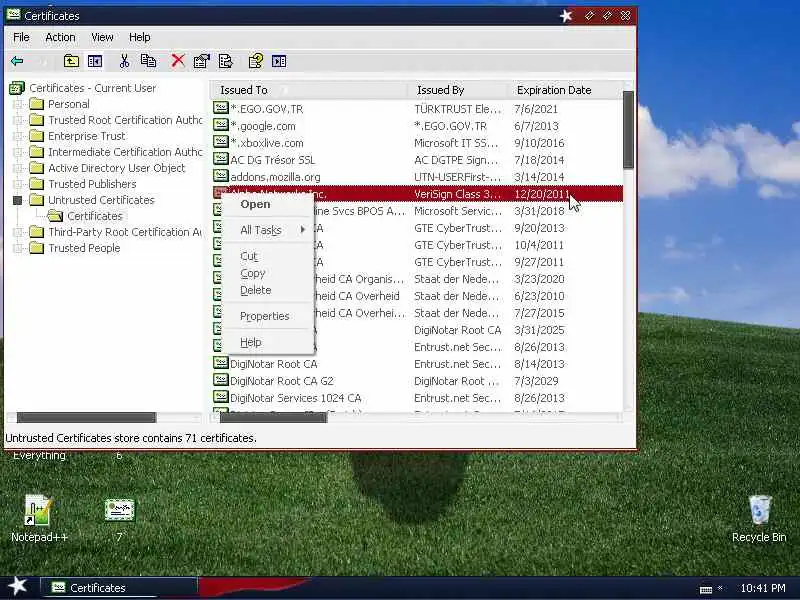
Task: Expand the Trusted Root Certification Authorities node
Action: pos(17,120)
